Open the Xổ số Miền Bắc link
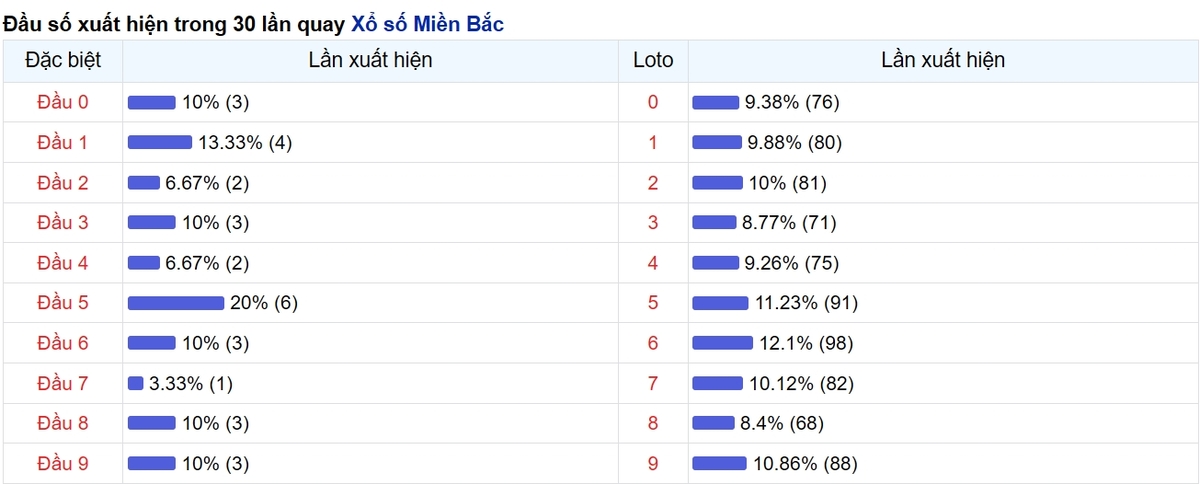Image resolution: width=1200 pixels, height=484 pixels. click(427, 23)
